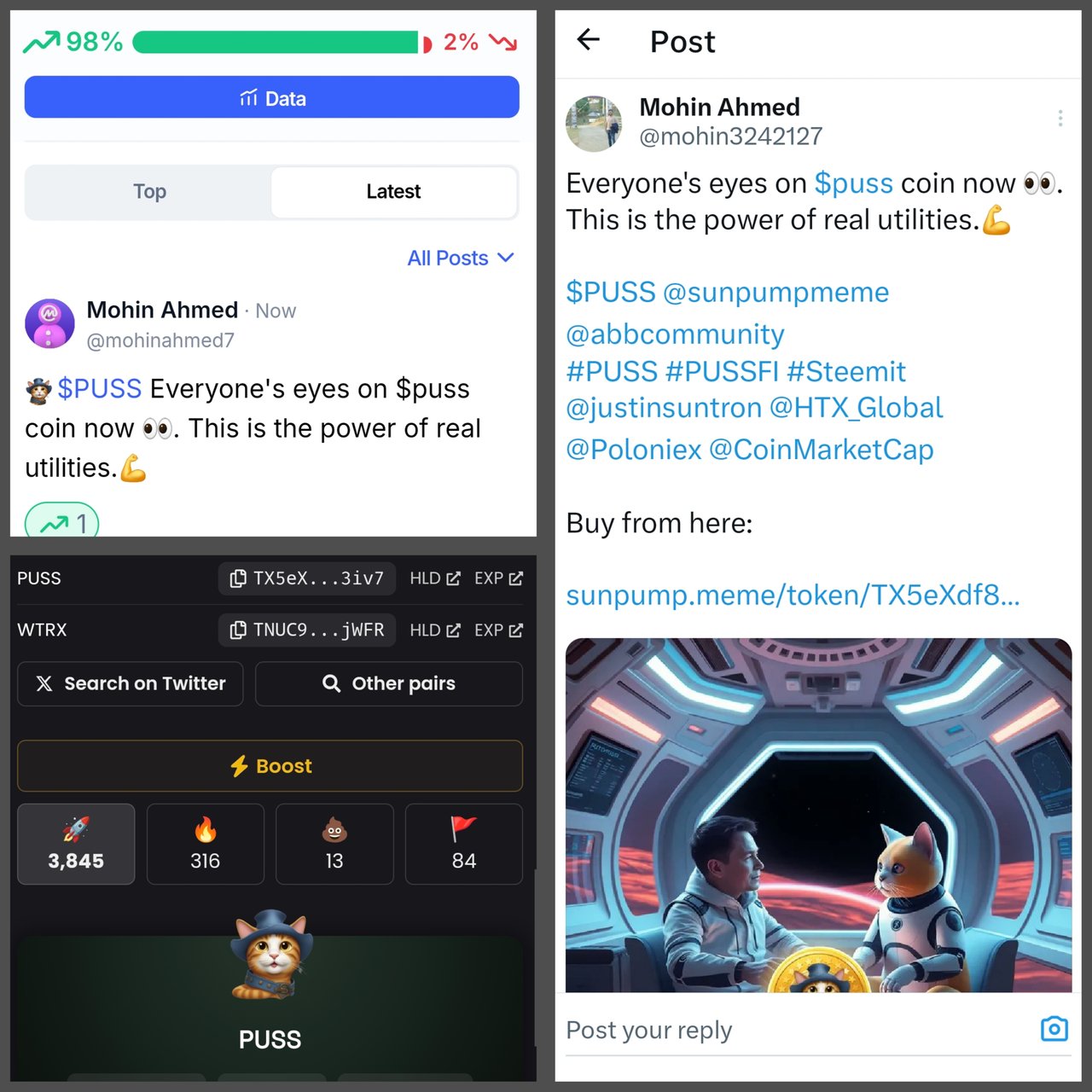Click the Boost button
1092x1092 pixels.
[270, 766]
